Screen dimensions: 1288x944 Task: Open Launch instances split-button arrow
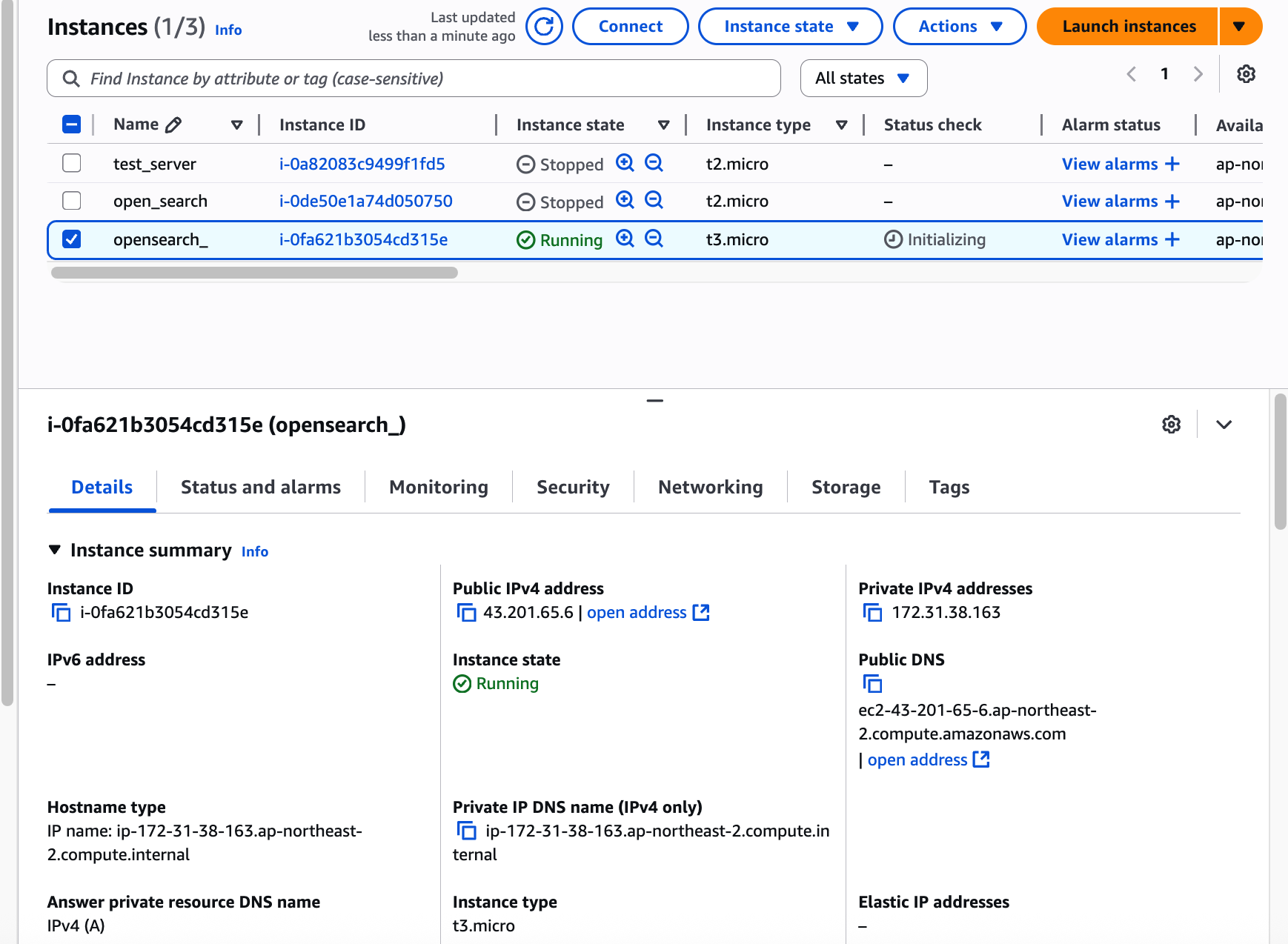click(1240, 27)
